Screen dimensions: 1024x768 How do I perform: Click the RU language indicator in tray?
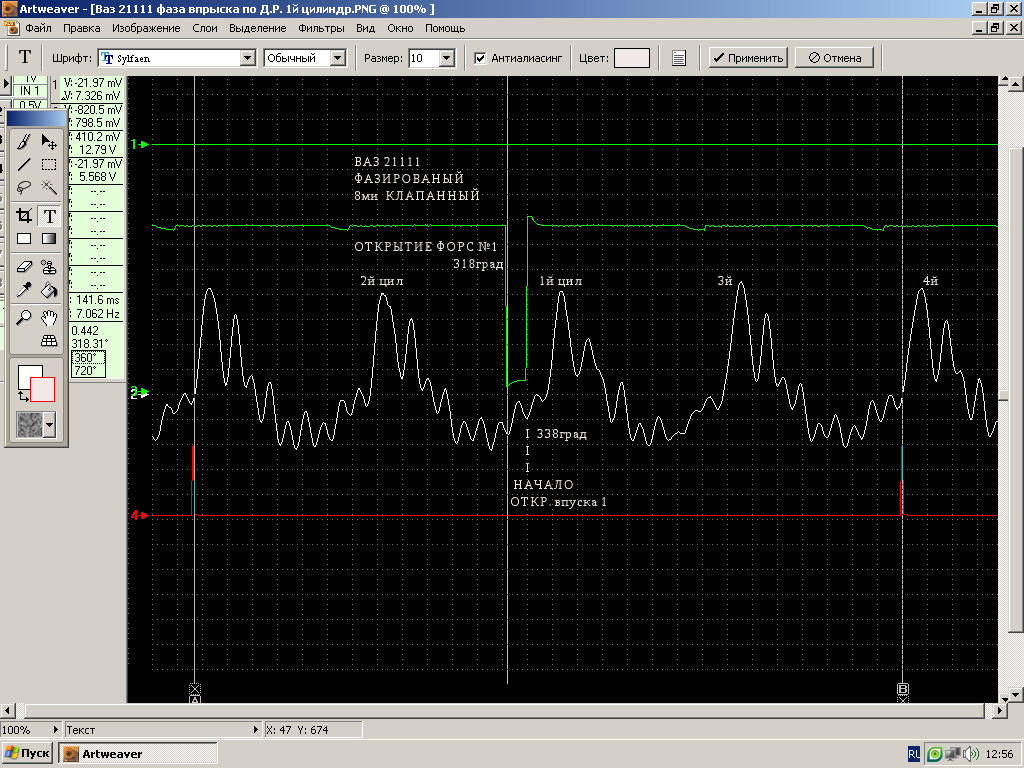tap(913, 753)
